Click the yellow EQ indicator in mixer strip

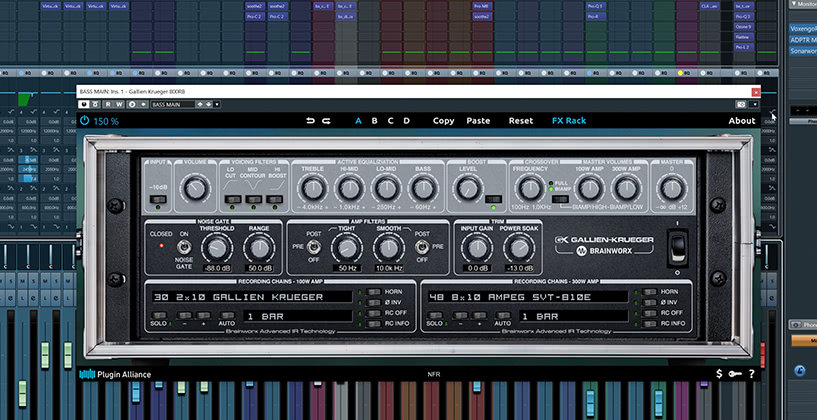680,73
